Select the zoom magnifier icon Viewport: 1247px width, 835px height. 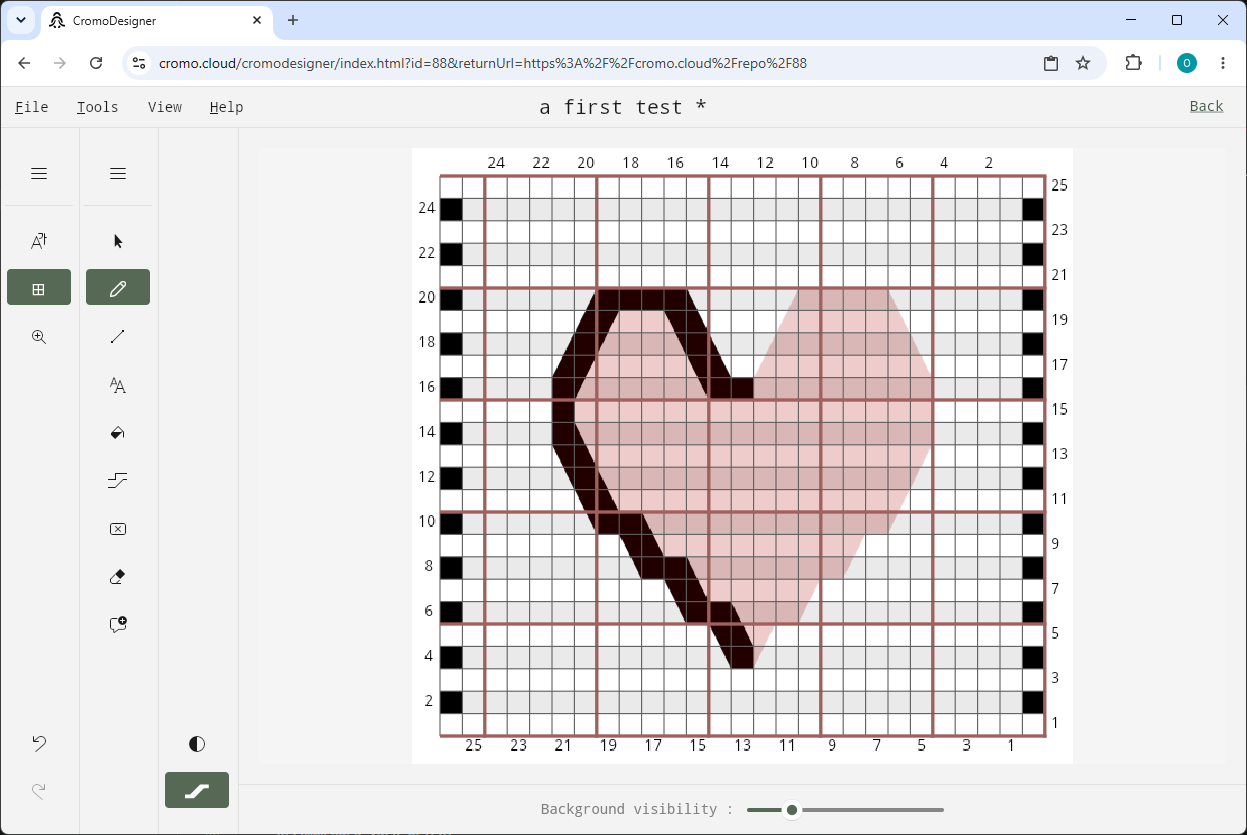pyautogui.click(x=39, y=337)
